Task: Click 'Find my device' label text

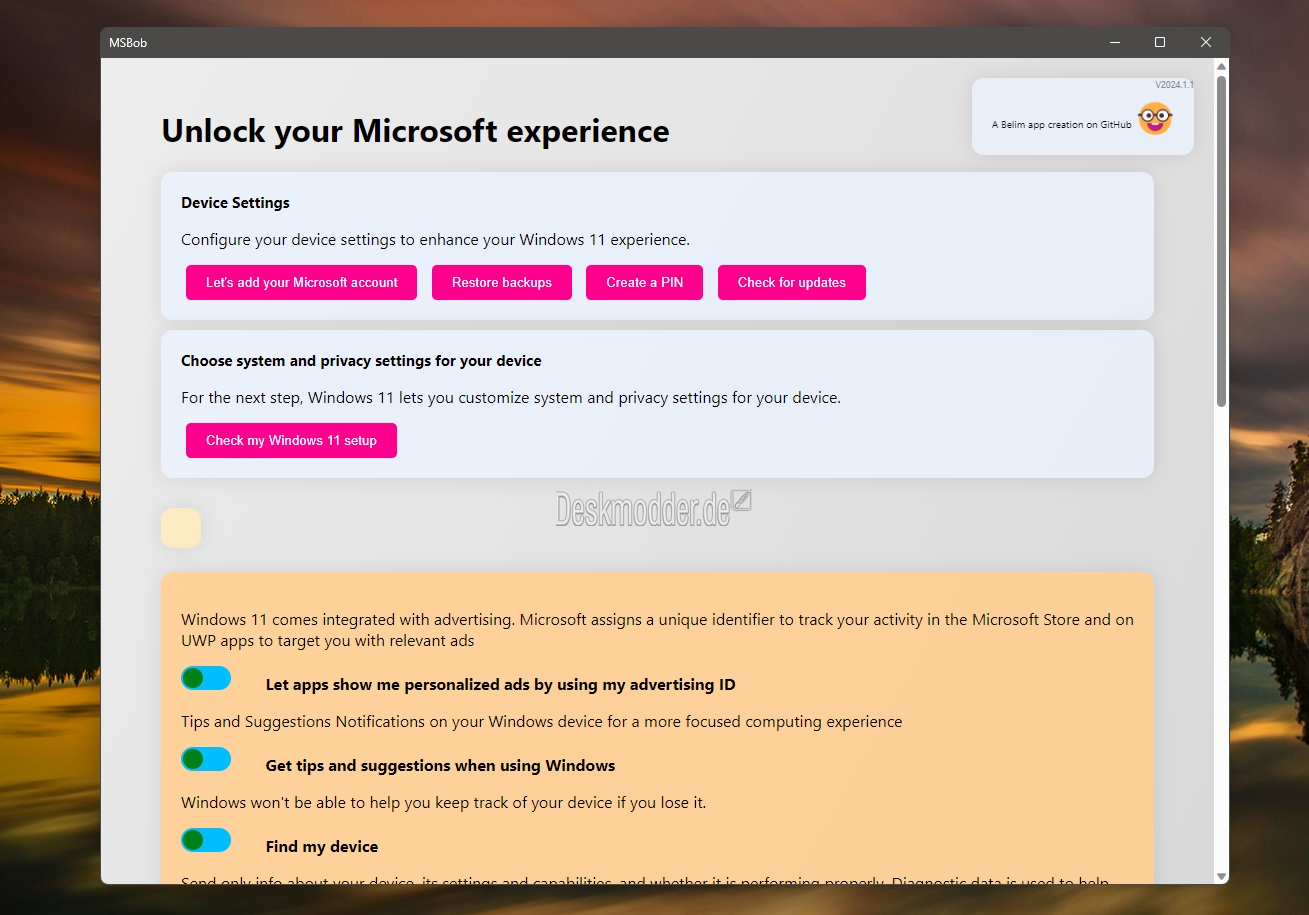Action: (322, 846)
